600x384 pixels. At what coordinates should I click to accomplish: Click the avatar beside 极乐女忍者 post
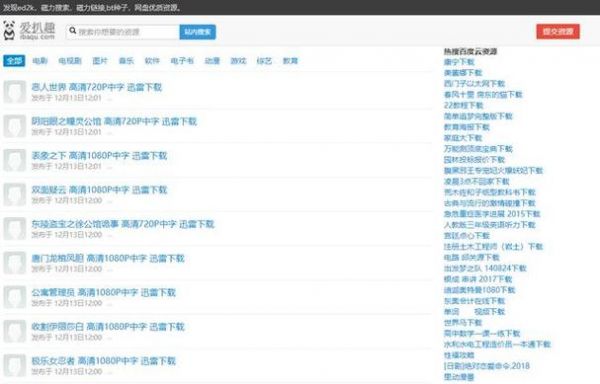point(15,365)
